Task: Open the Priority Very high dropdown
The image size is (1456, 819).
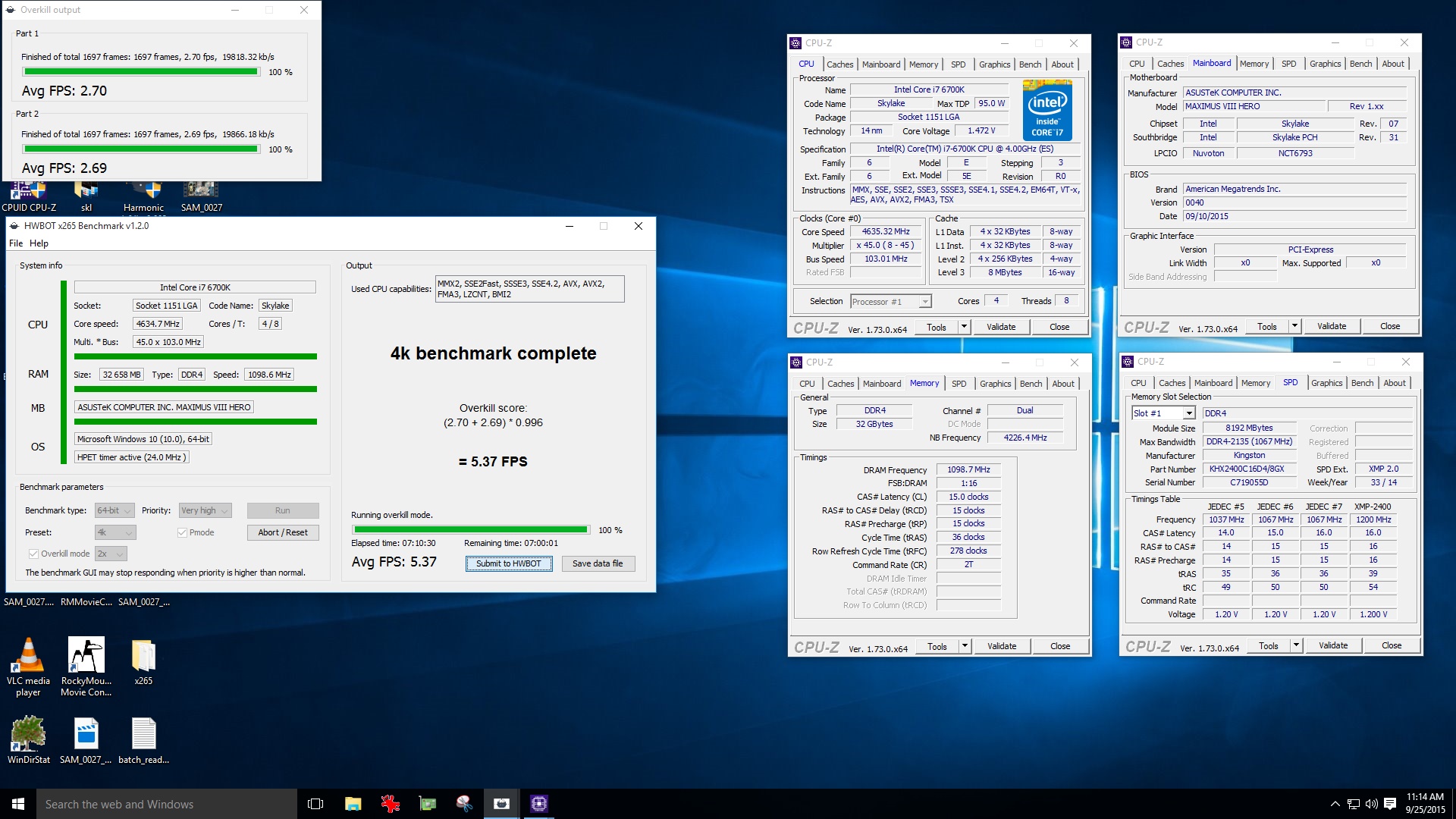Action: coord(205,511)
